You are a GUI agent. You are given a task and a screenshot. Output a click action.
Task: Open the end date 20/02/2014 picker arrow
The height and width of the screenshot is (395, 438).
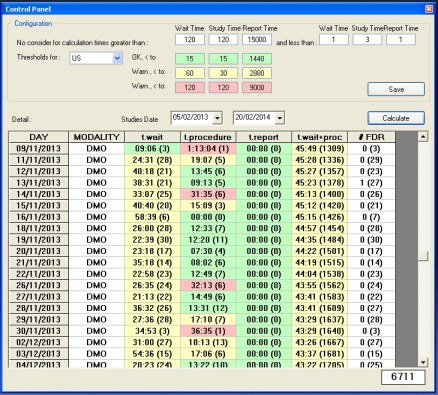280,118
